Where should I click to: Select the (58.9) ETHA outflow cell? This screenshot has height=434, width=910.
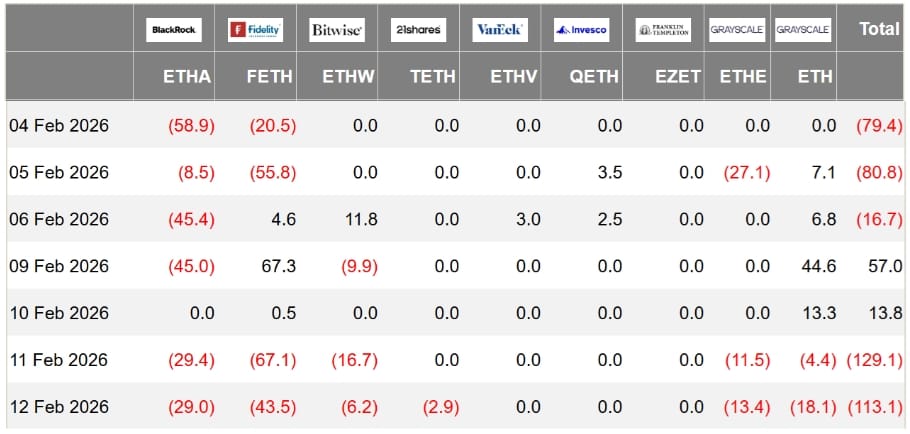191,125
